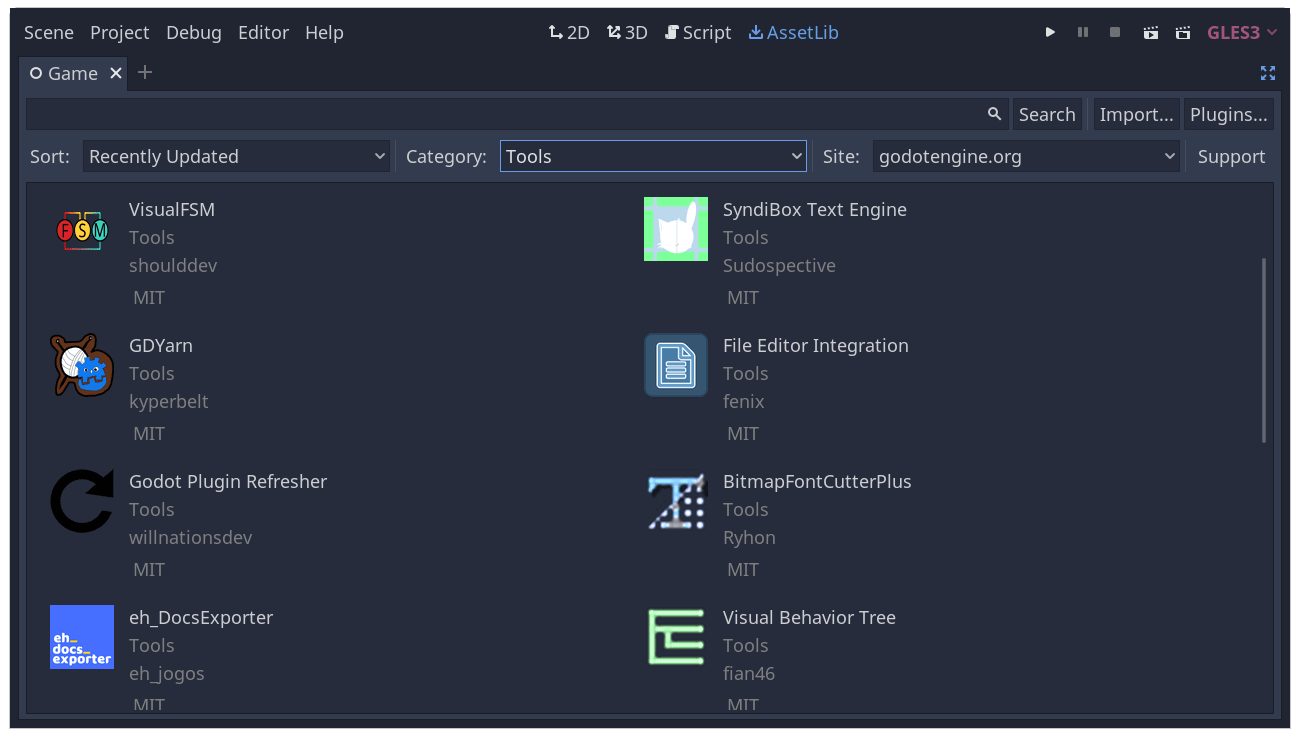Click the Play scene icon
The height and width of the screenshot is (738, 1300).
point(1050,32)
